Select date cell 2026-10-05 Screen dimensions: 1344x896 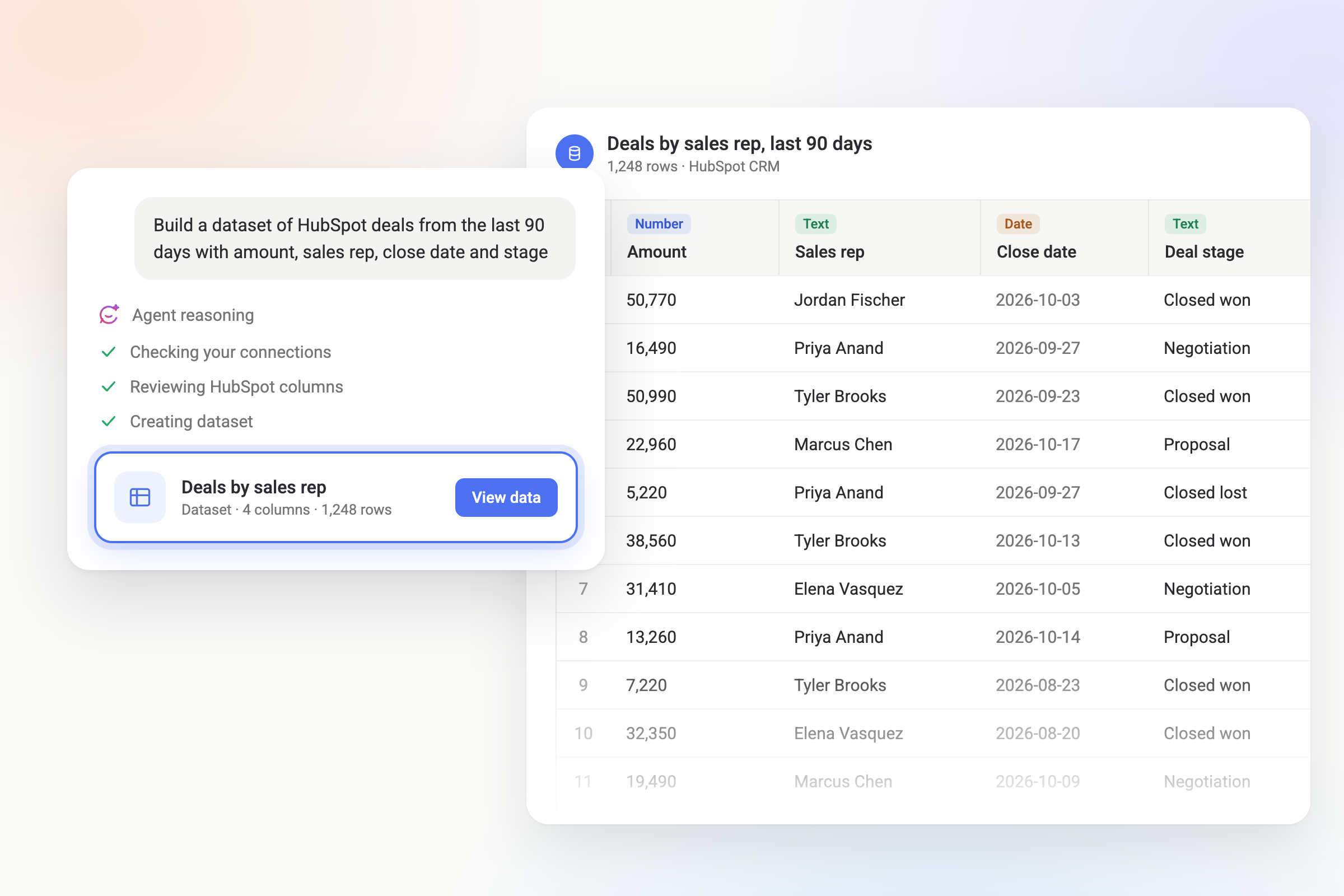pos(1038,589)
